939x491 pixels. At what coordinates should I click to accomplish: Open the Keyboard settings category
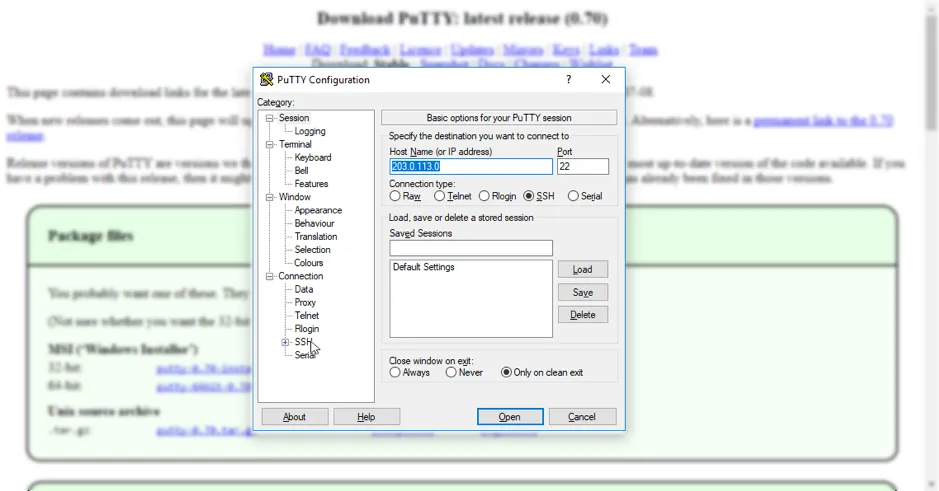tap(313, 157)
